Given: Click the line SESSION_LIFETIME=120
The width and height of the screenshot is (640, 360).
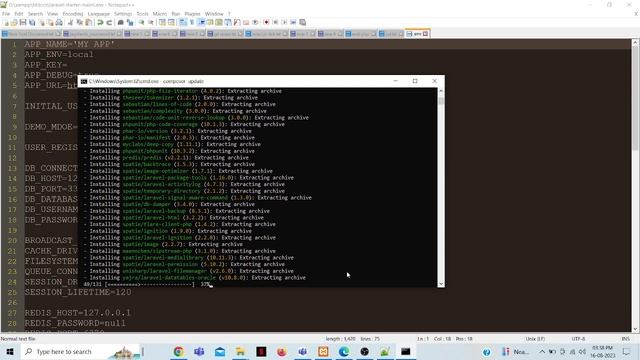Looking at the screenshot, I should pos(78,292).
